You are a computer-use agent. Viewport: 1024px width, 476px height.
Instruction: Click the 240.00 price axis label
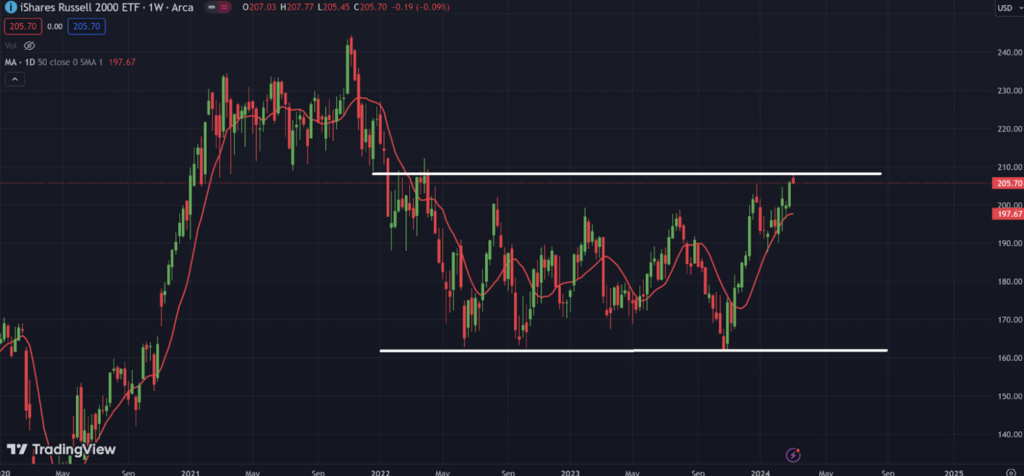click(1008, 52)
